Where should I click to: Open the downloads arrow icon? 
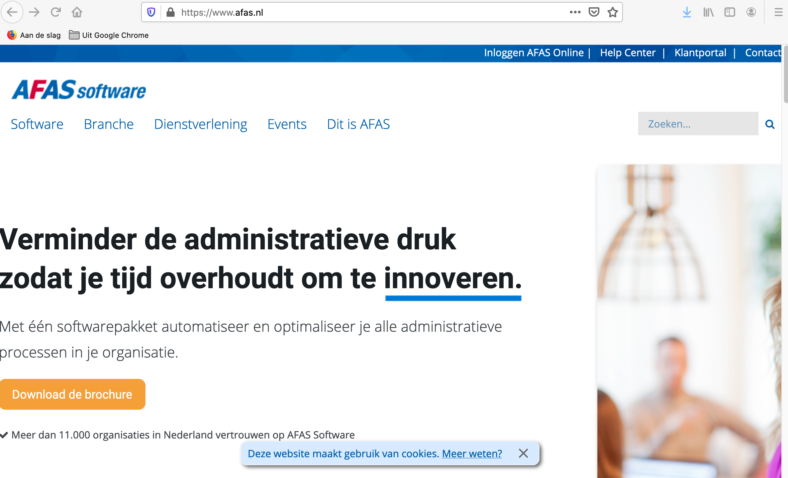pos(687,12)
